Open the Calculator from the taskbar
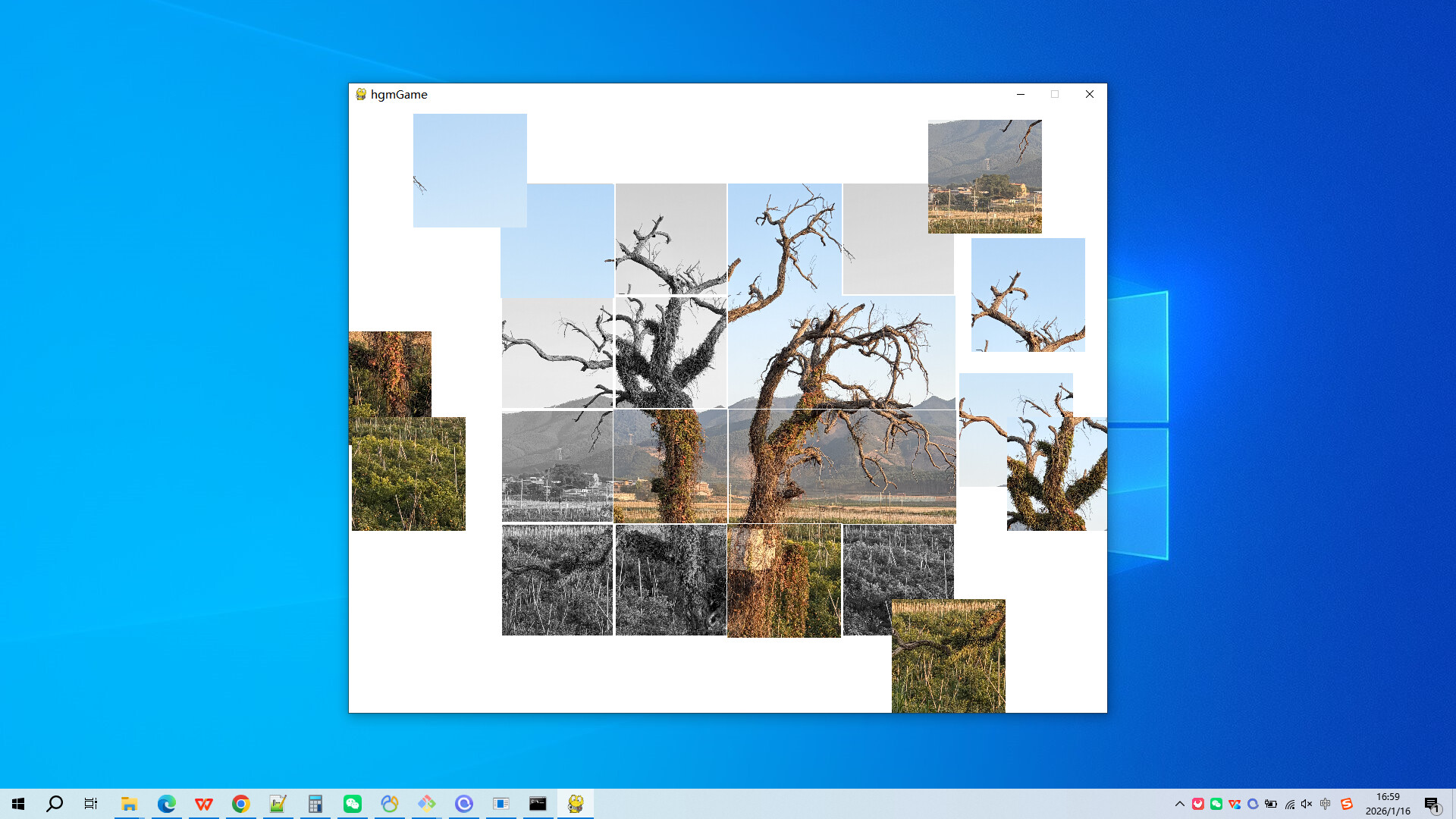The image size is (1456, 819). pos(315,803)
